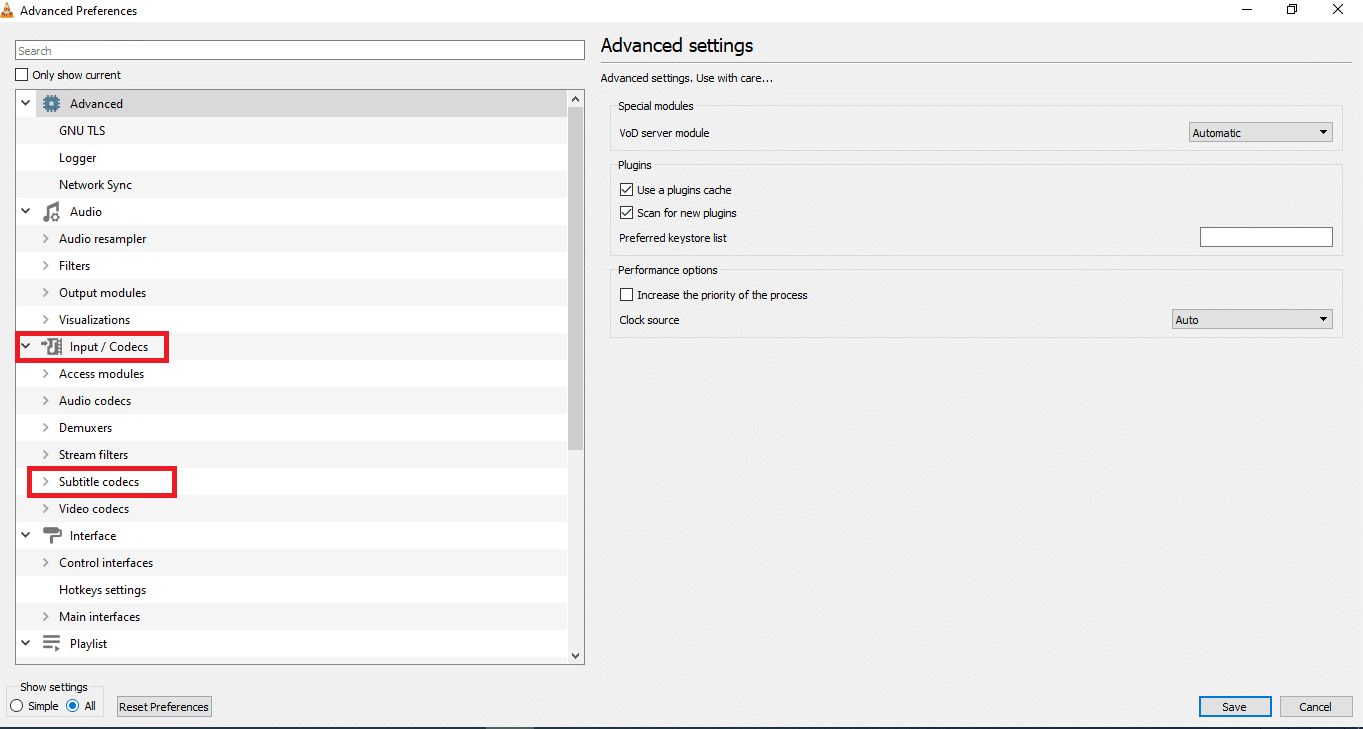1363x729 pixels.
Task: Click the Audio codecs label
Action: point(95,401)
